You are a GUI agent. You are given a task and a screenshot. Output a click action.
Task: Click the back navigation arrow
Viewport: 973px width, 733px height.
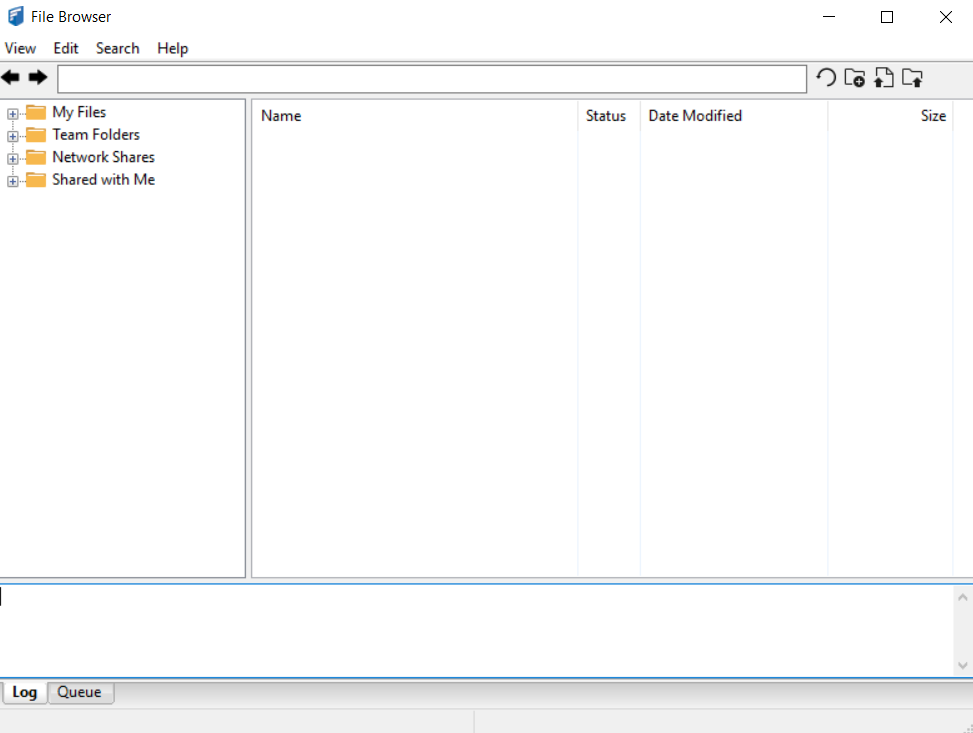tap(11, 78)
